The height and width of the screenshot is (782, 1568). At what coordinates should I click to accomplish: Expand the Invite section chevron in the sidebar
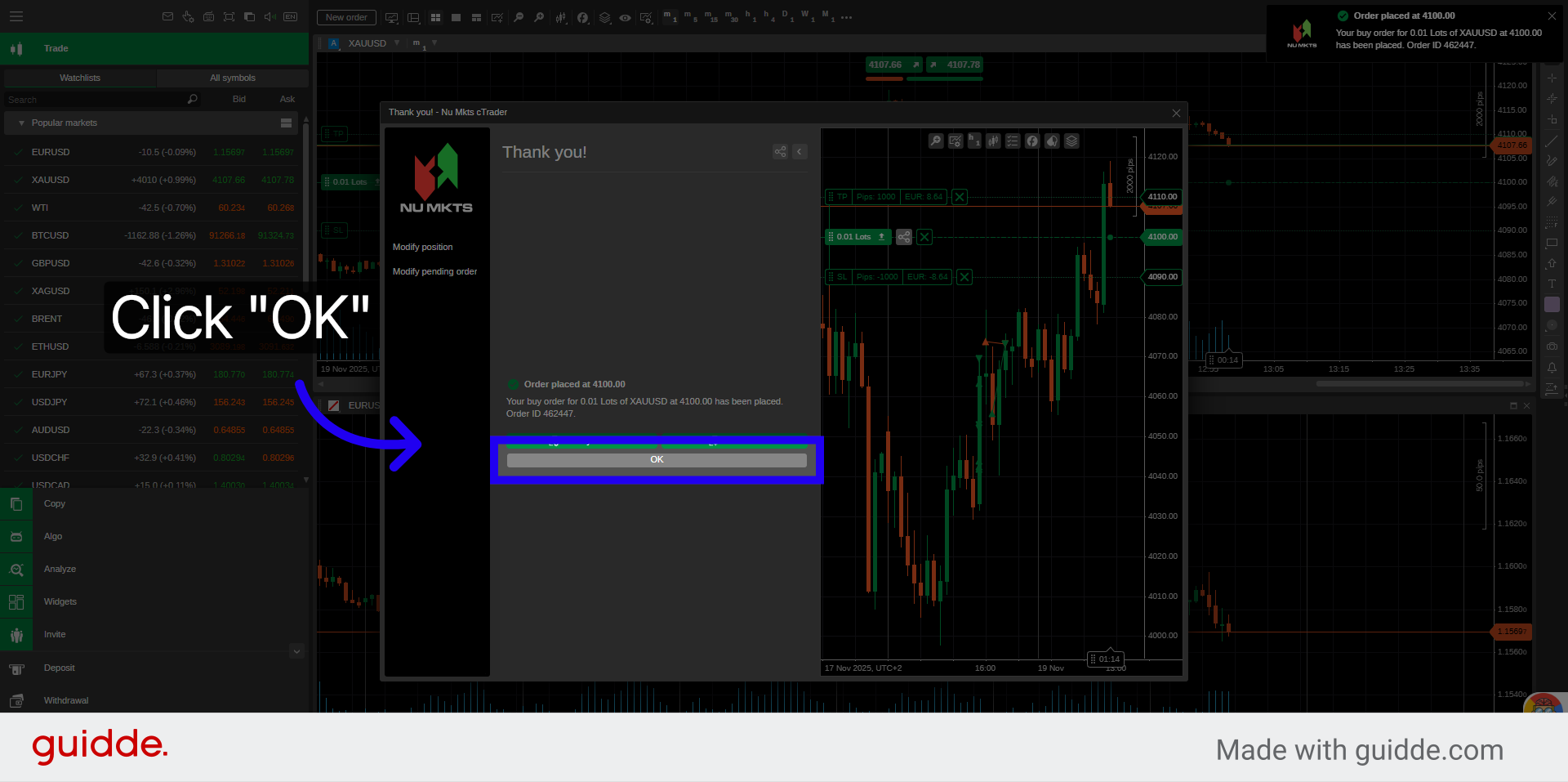point(297,651)
